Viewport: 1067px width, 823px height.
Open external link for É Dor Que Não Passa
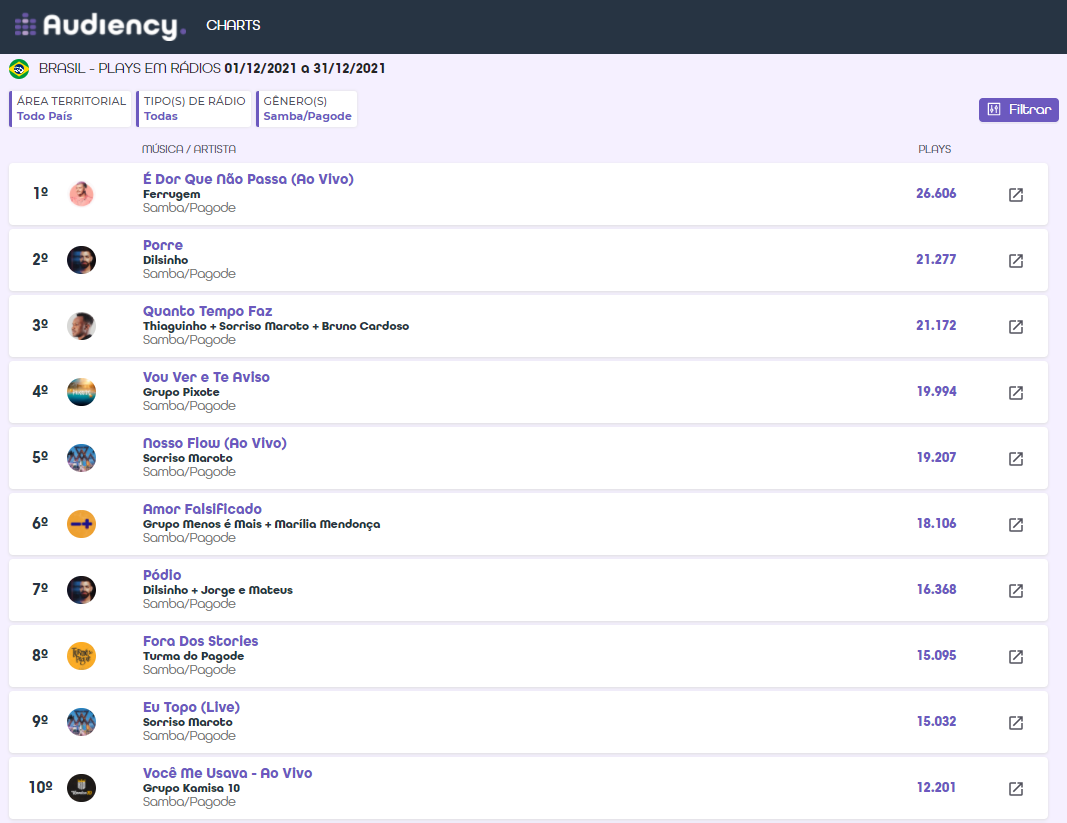pyautogui.click(x=1015, y=195)
